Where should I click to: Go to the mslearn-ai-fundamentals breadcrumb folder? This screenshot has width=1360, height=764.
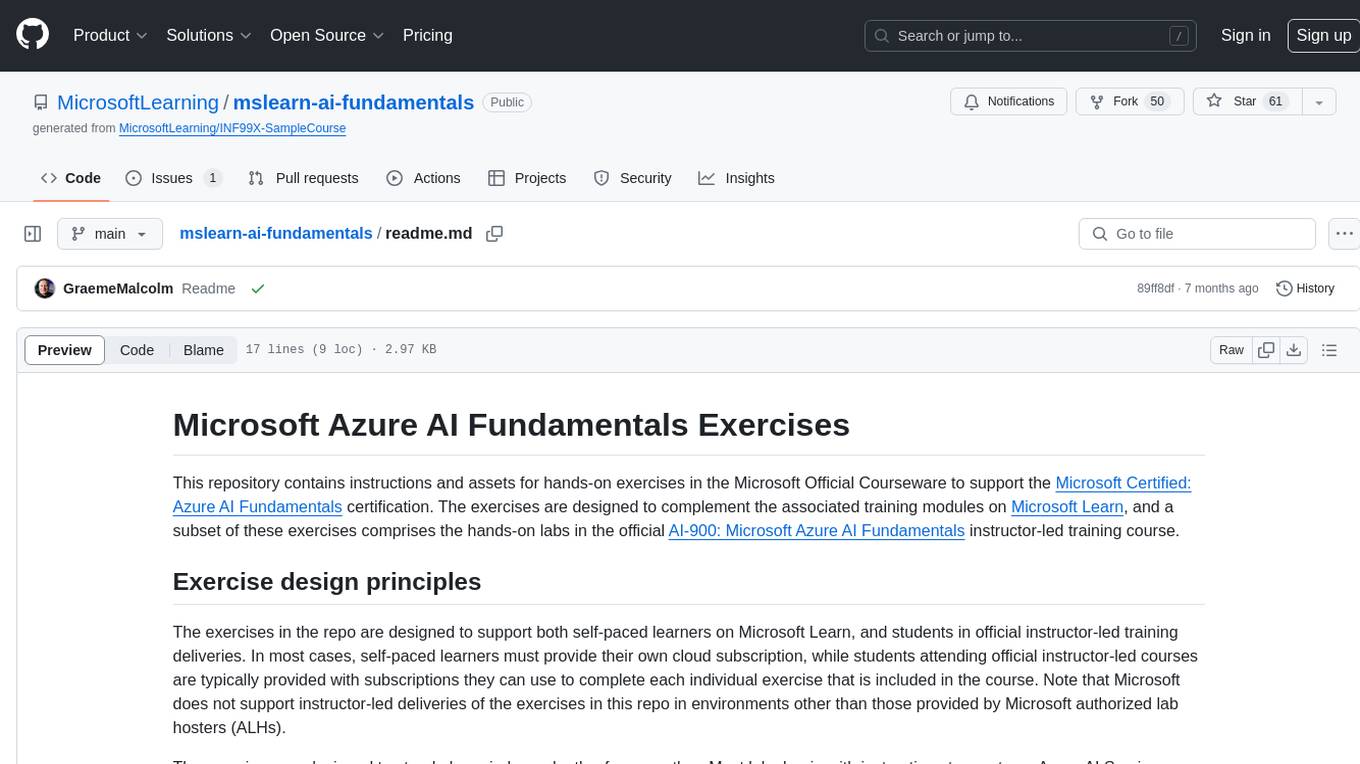[x=276, y=233]
